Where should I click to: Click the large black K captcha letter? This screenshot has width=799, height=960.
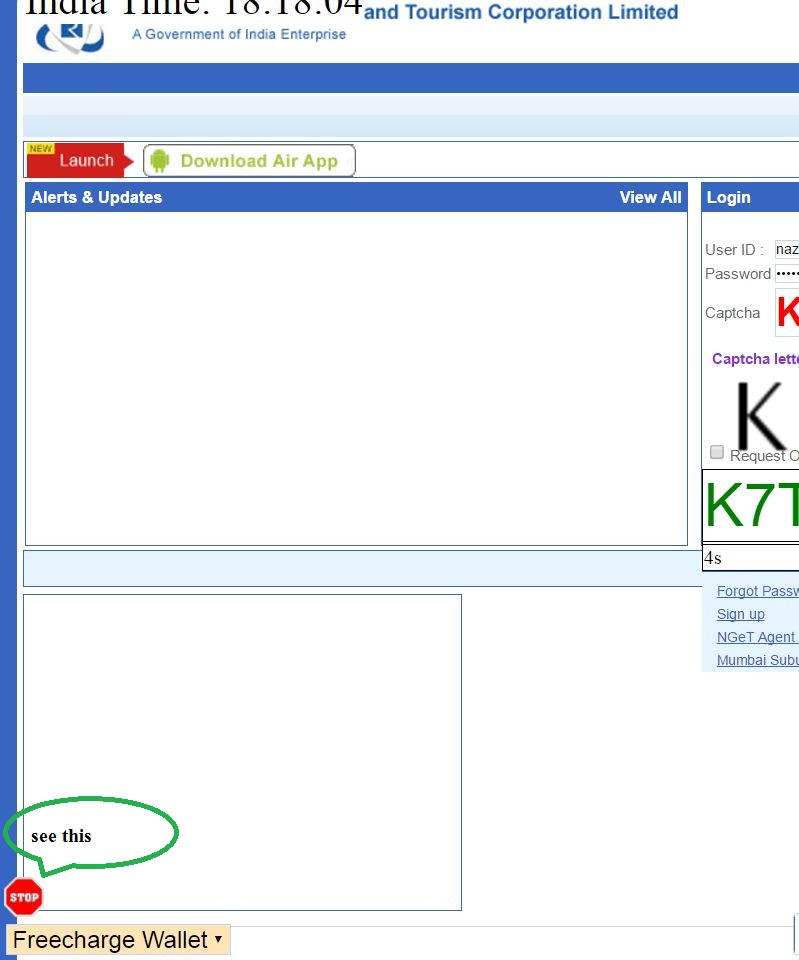coord(761,415)
